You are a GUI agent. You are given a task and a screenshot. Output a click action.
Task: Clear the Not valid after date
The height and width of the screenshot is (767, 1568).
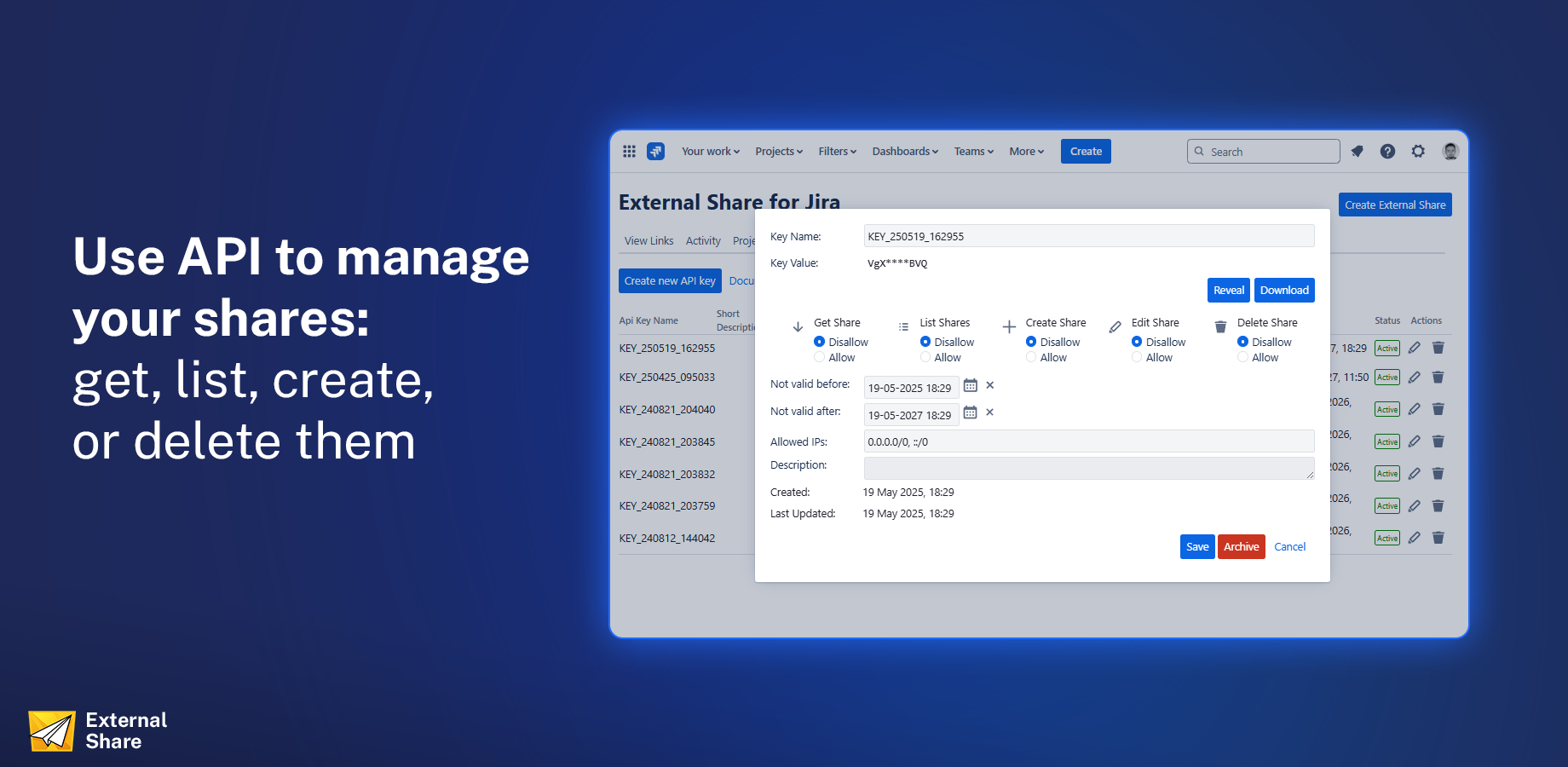pyautogui.click(x=990, y=412)
